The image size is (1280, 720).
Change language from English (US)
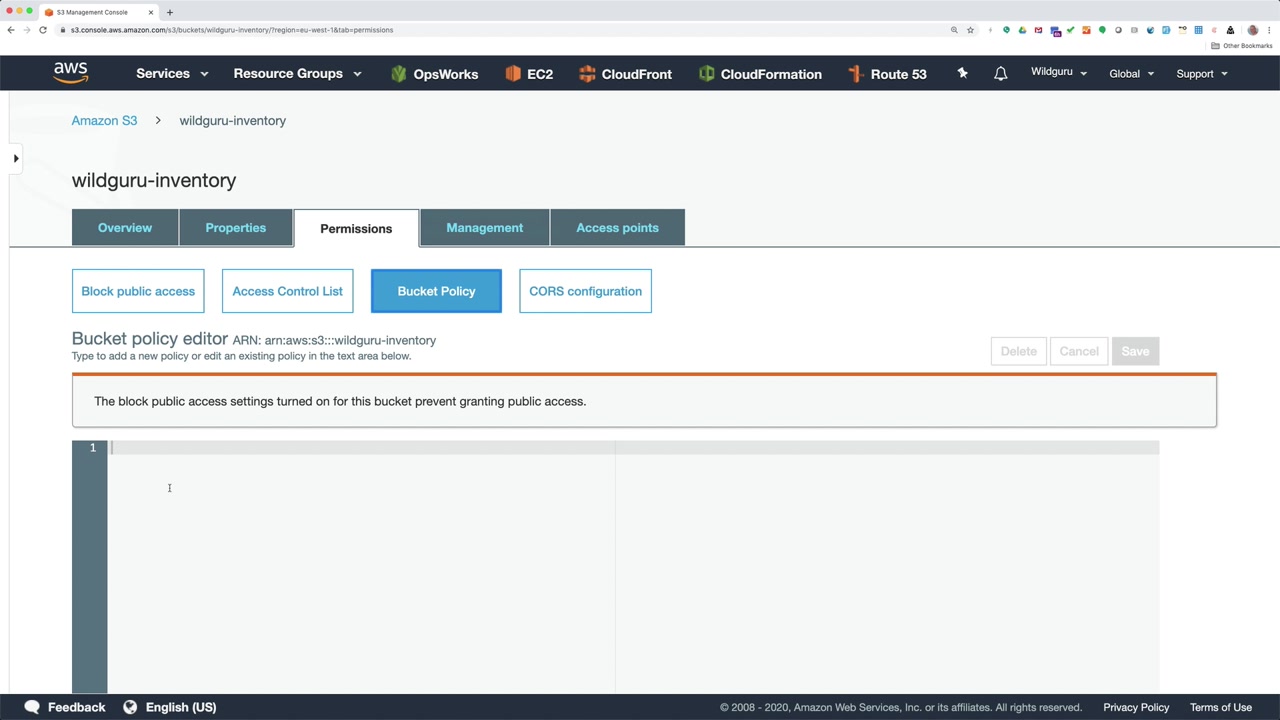[181, 707]
